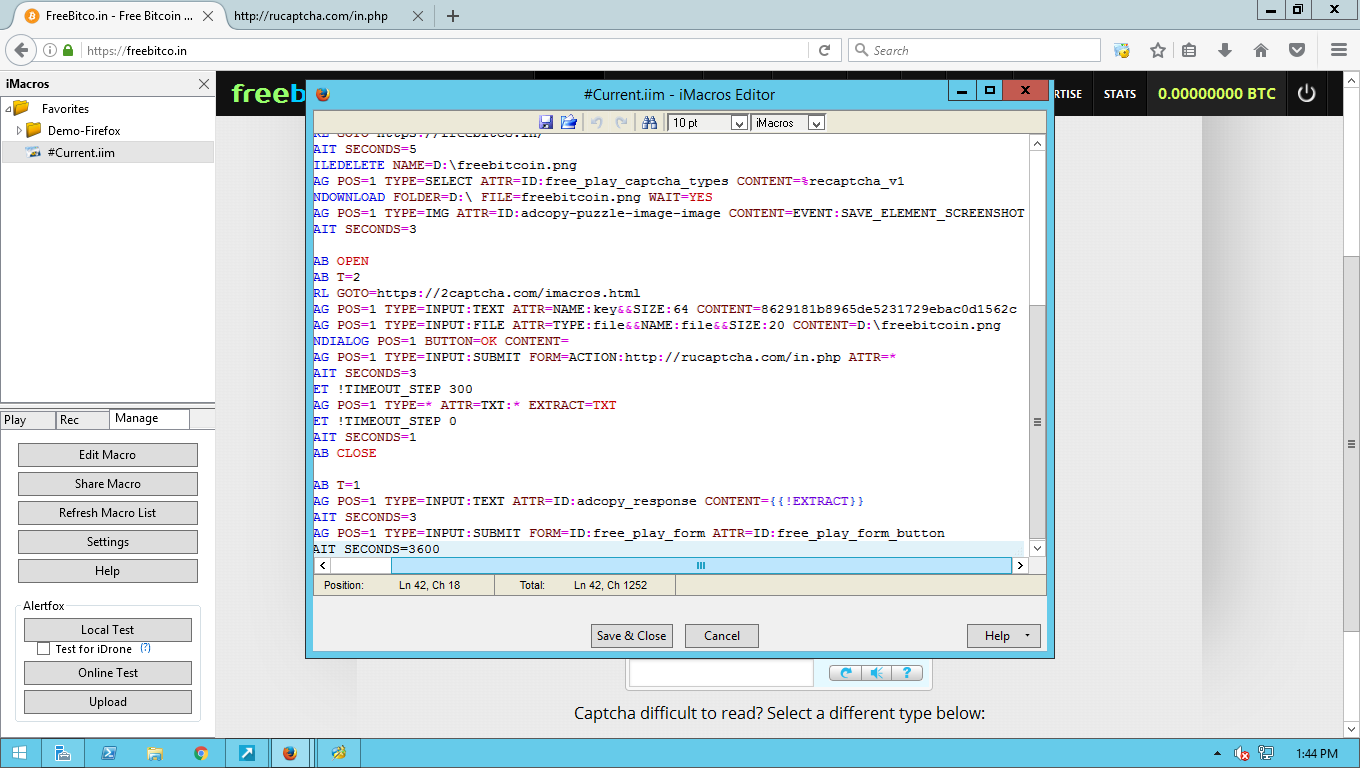Open the iMacros syntax dropdown

[x=816, y=123]
